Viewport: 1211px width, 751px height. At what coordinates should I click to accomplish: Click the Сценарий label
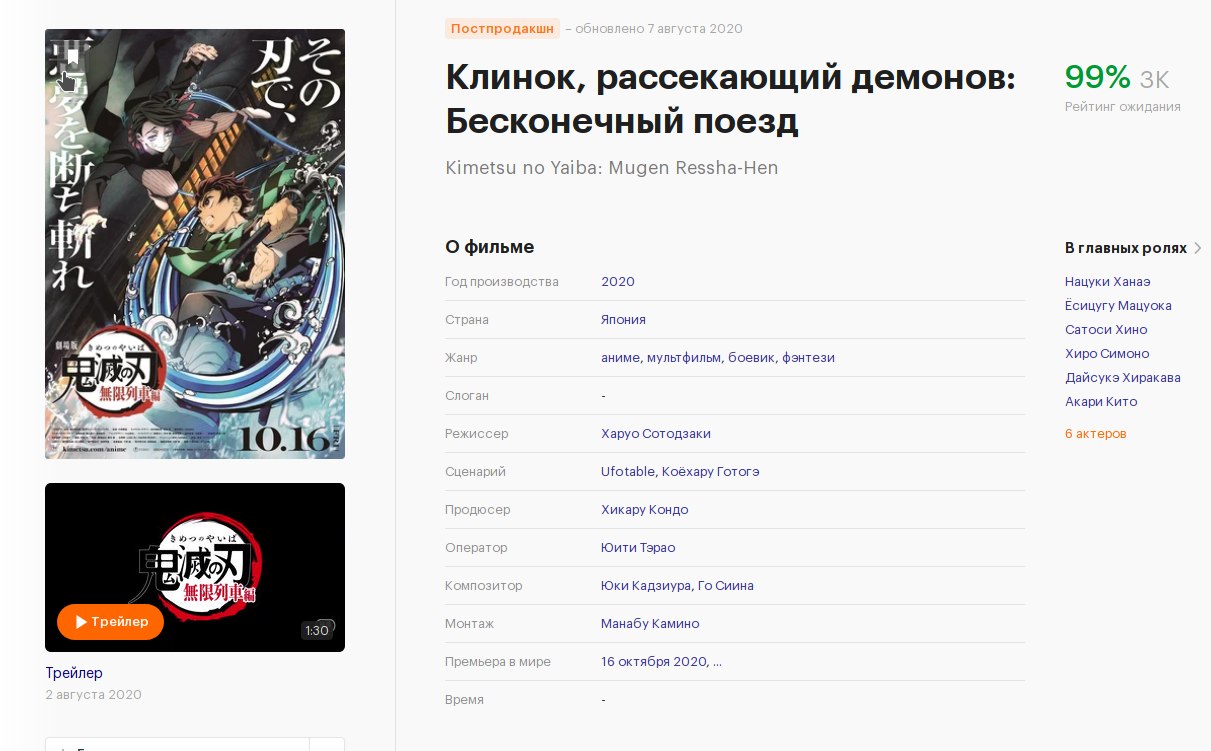pos(475,472)
